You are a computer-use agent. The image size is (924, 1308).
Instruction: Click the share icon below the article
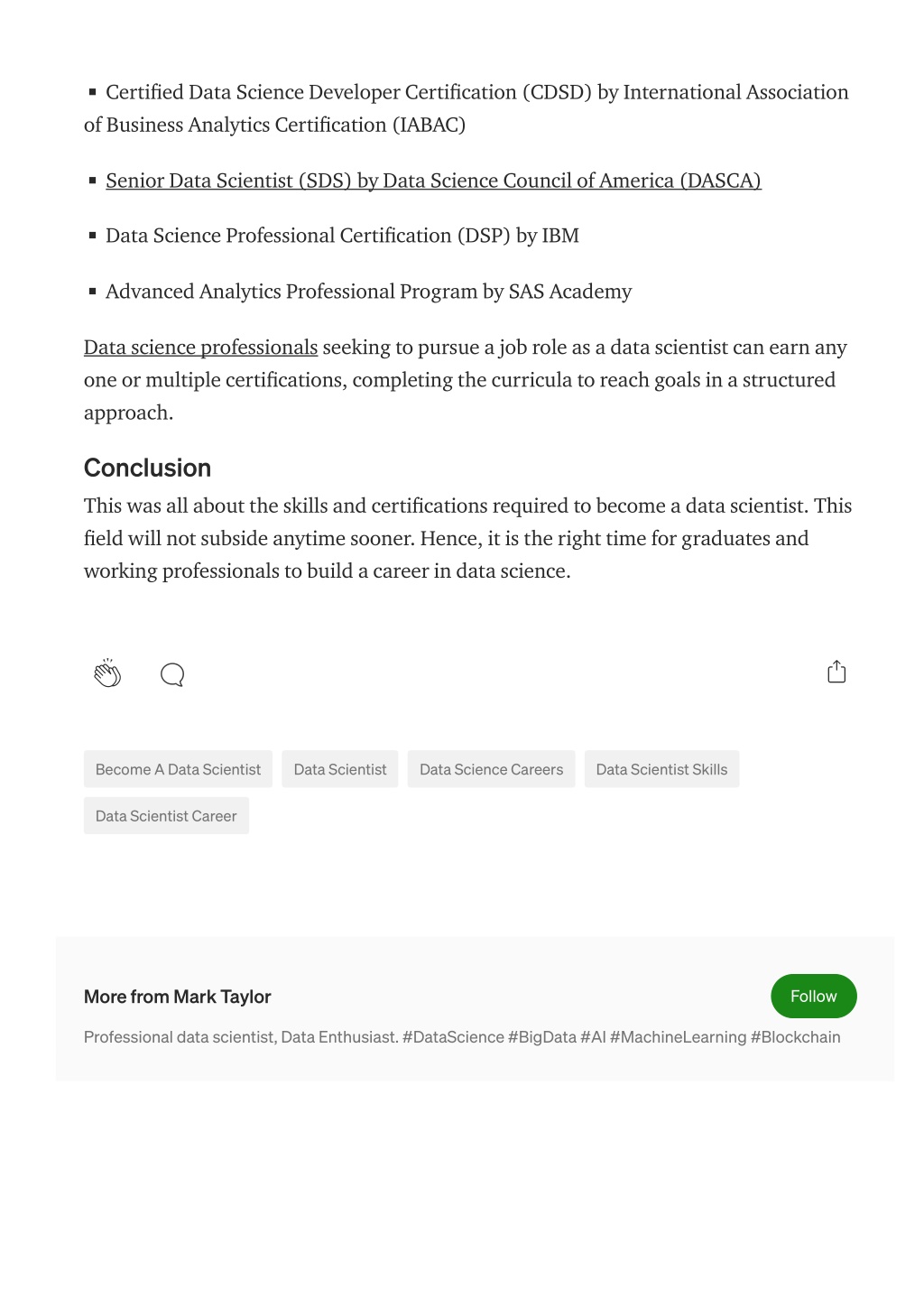836,672
